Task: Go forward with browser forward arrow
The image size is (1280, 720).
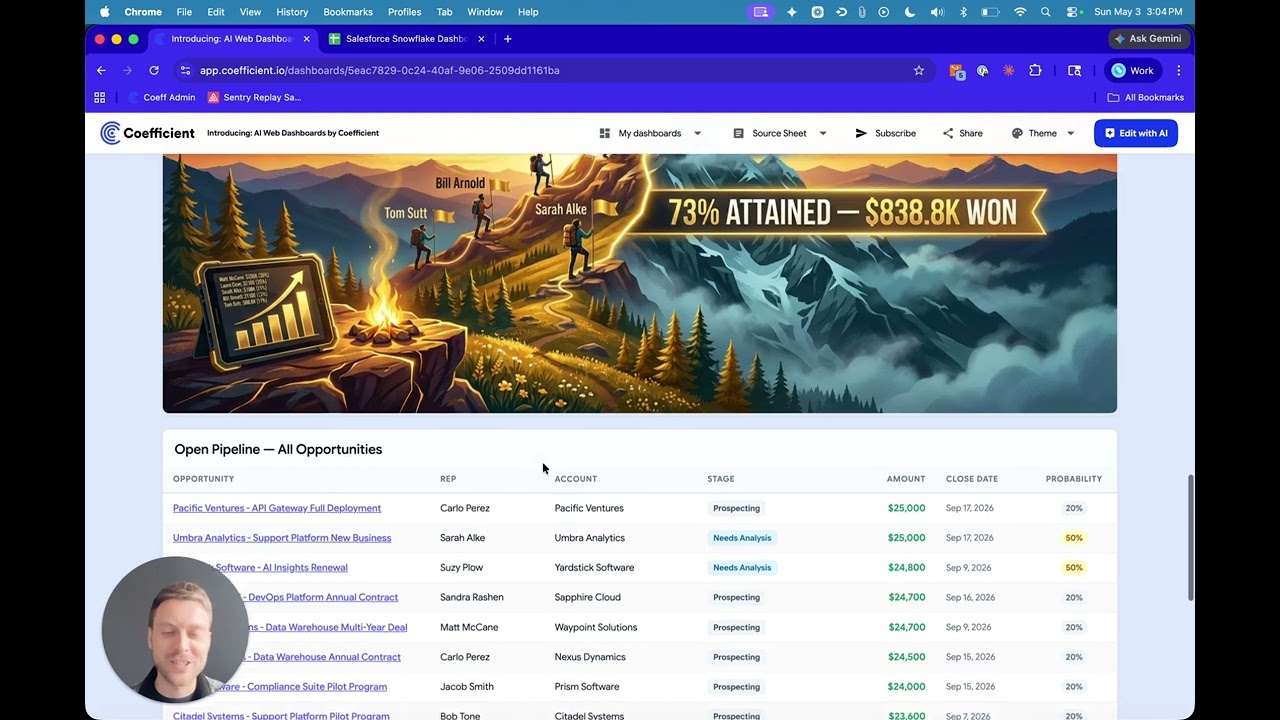Action: click(127, 70)
